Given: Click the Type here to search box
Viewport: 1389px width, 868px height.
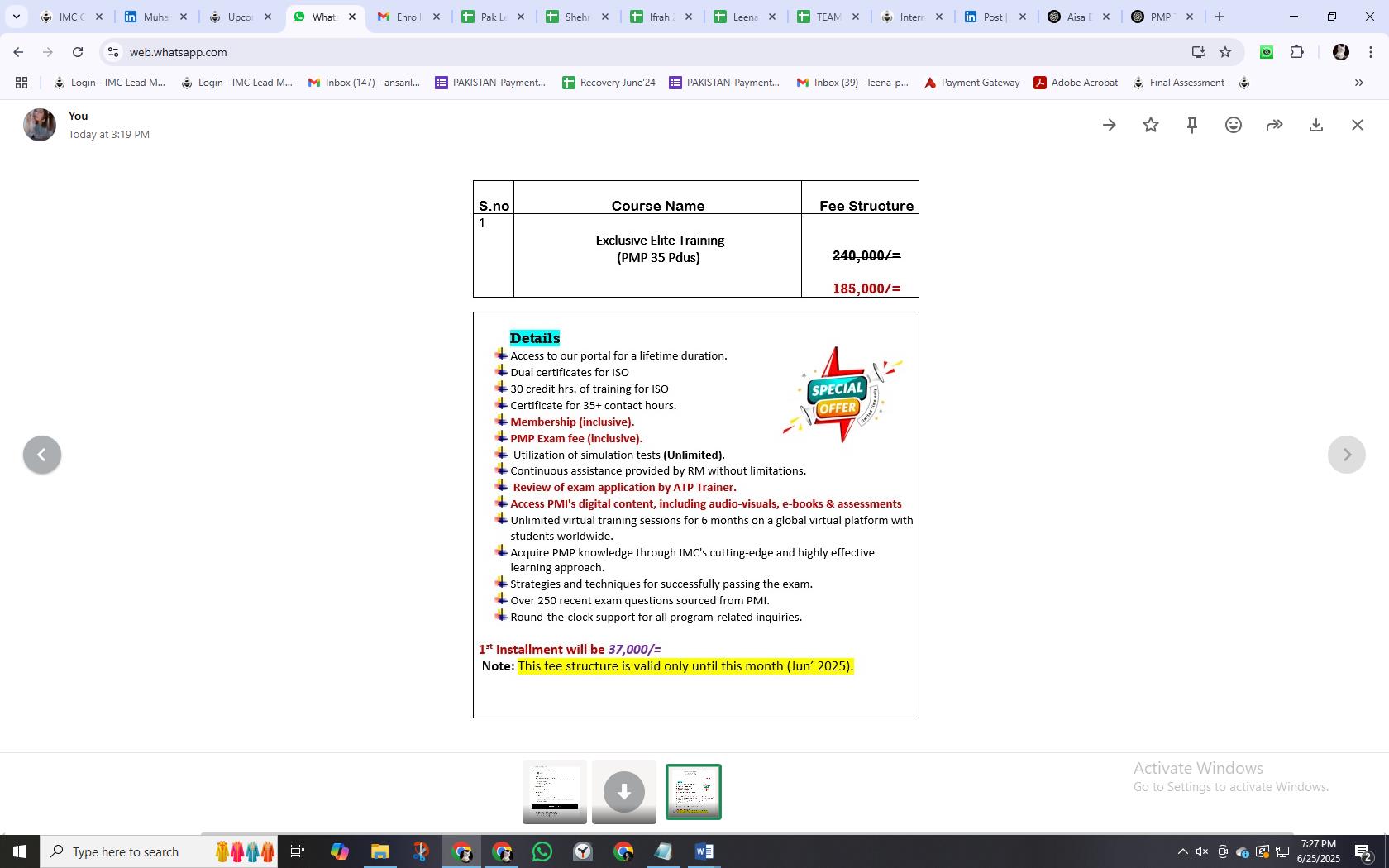Looking at the screenshot, I should 159,851.
